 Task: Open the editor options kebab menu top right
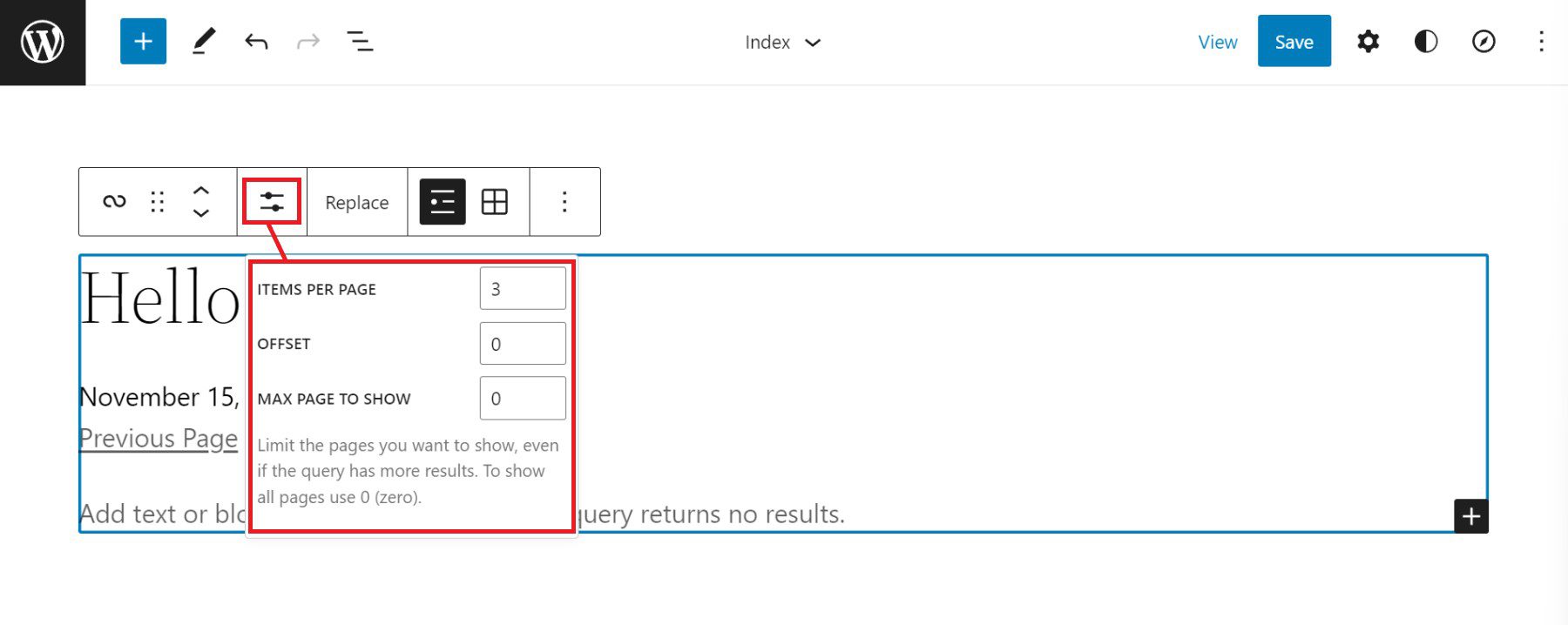tap(1542, 41)
